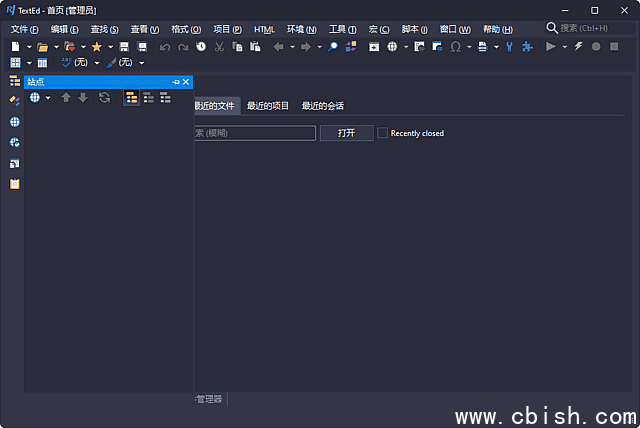Open the 文件(F) menu
The width and height of the screenshot is (640, 428).
[x=24, y=29]
